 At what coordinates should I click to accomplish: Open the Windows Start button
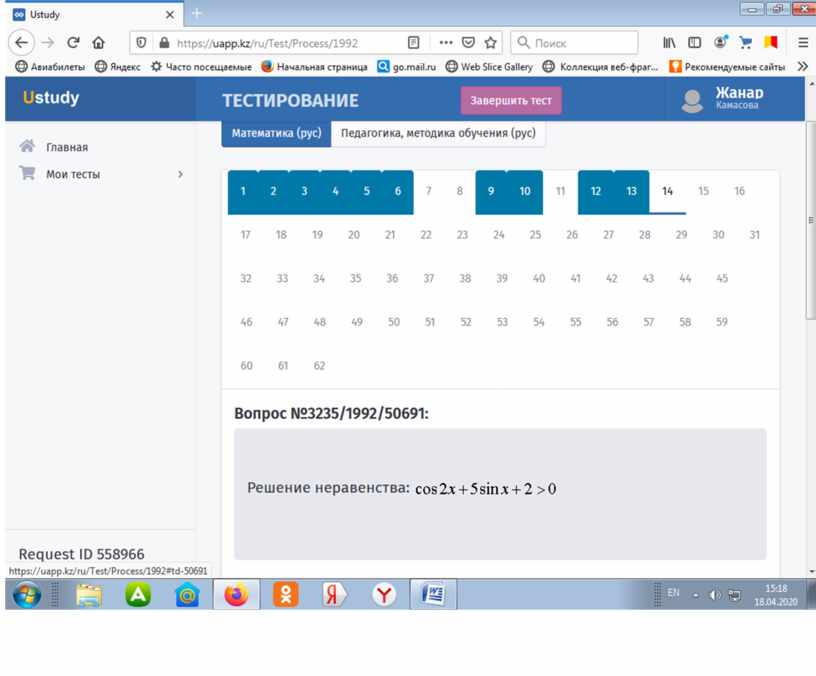(x=27, y=595)
